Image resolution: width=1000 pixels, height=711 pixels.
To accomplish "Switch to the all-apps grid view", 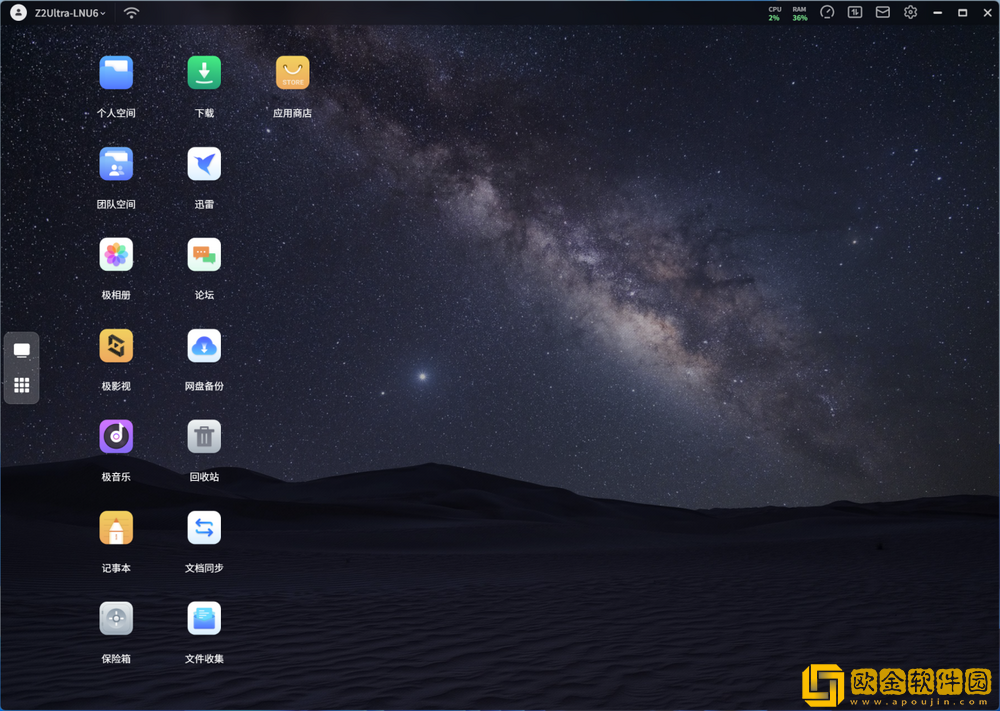I will [x=22, y=385].
